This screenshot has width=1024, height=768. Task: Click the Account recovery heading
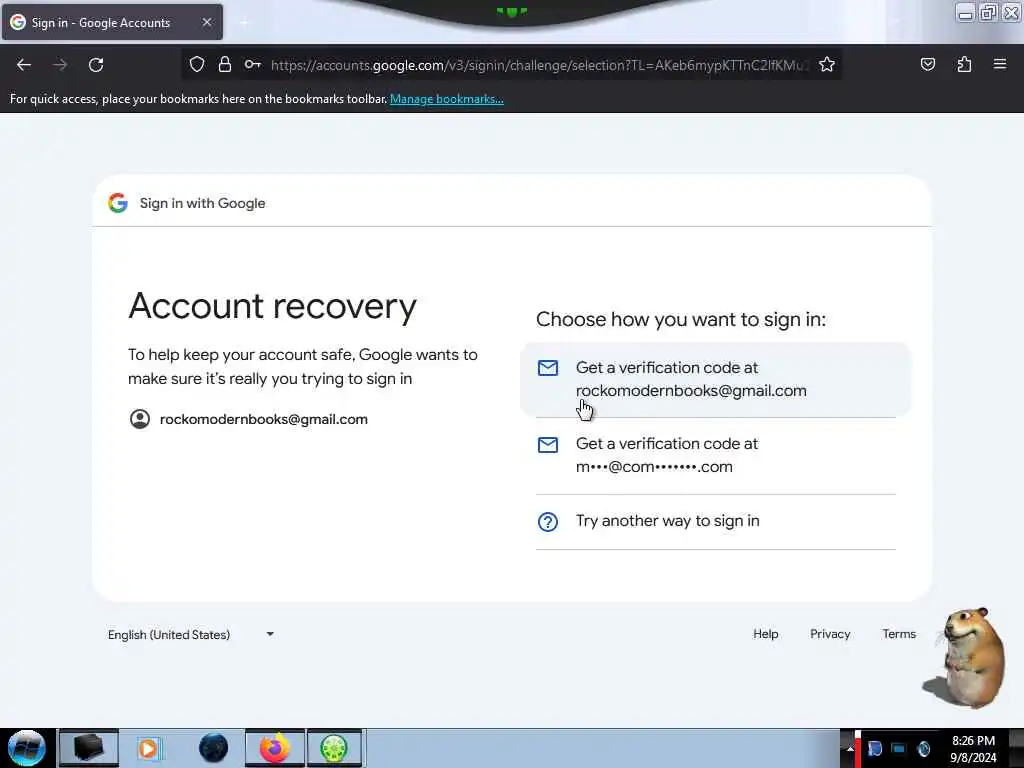coord(272,306)
